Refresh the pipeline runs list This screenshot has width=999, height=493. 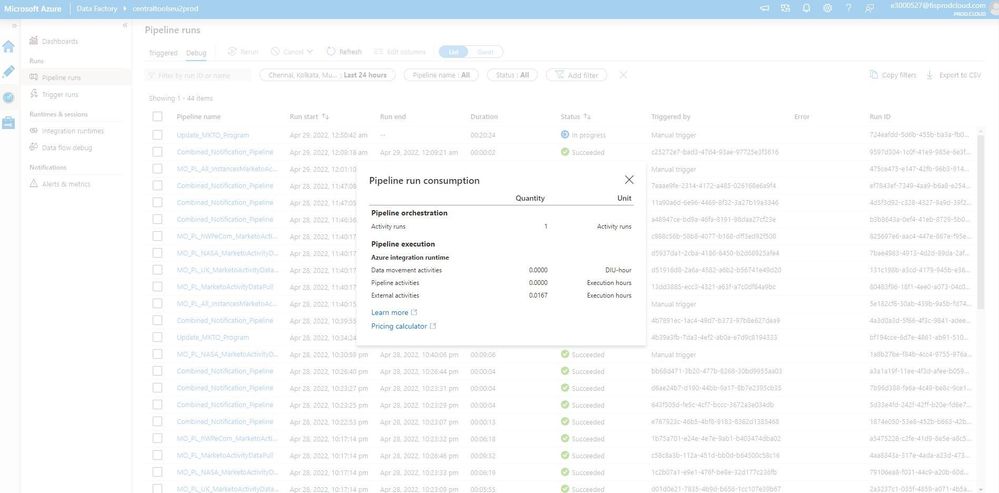343,52
